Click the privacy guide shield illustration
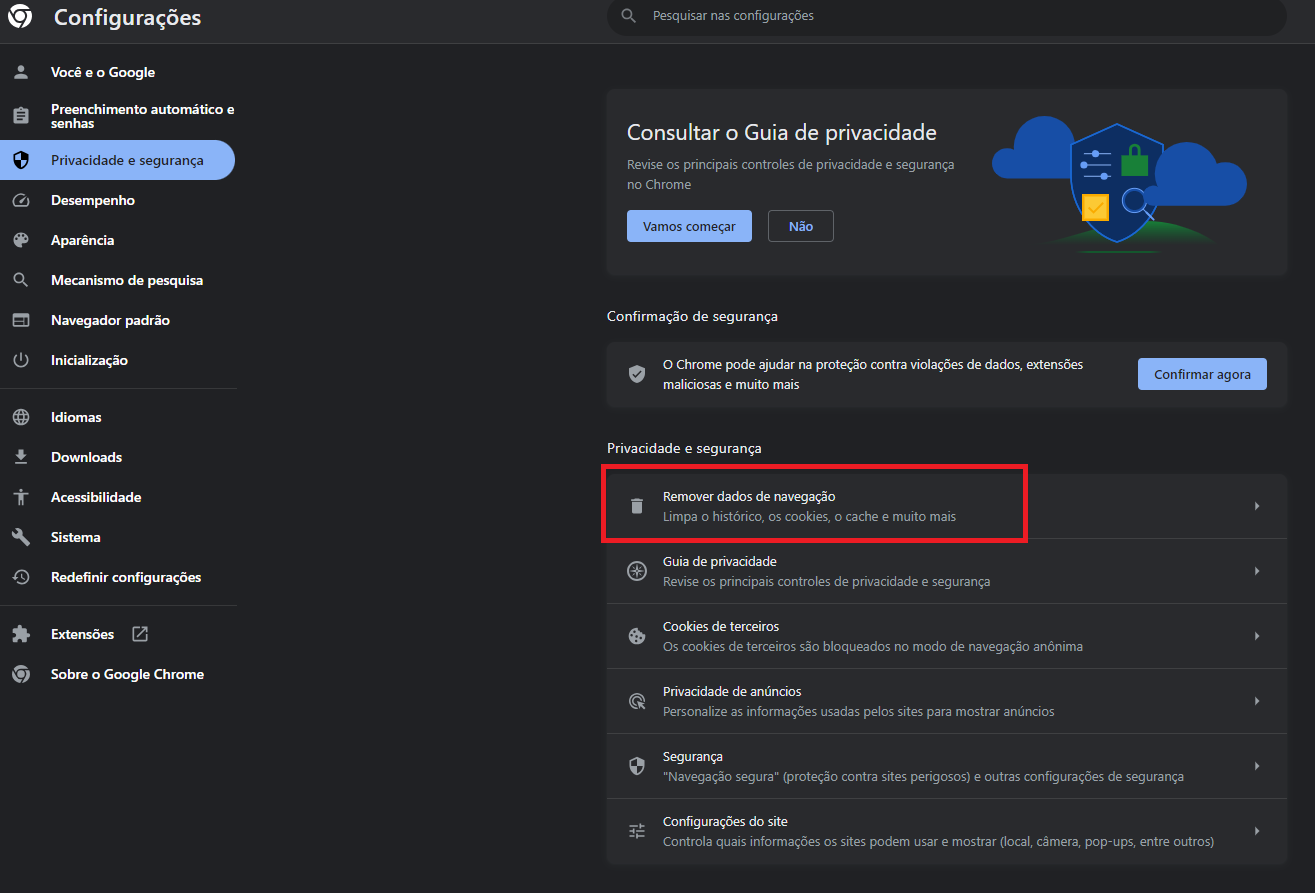1315x893 pixels. click(1117, 183)
